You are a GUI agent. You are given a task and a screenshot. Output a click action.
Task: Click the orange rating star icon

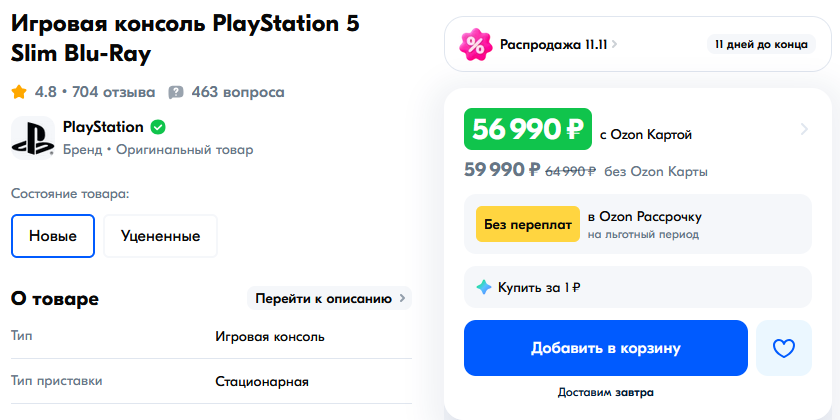[19, 93]
